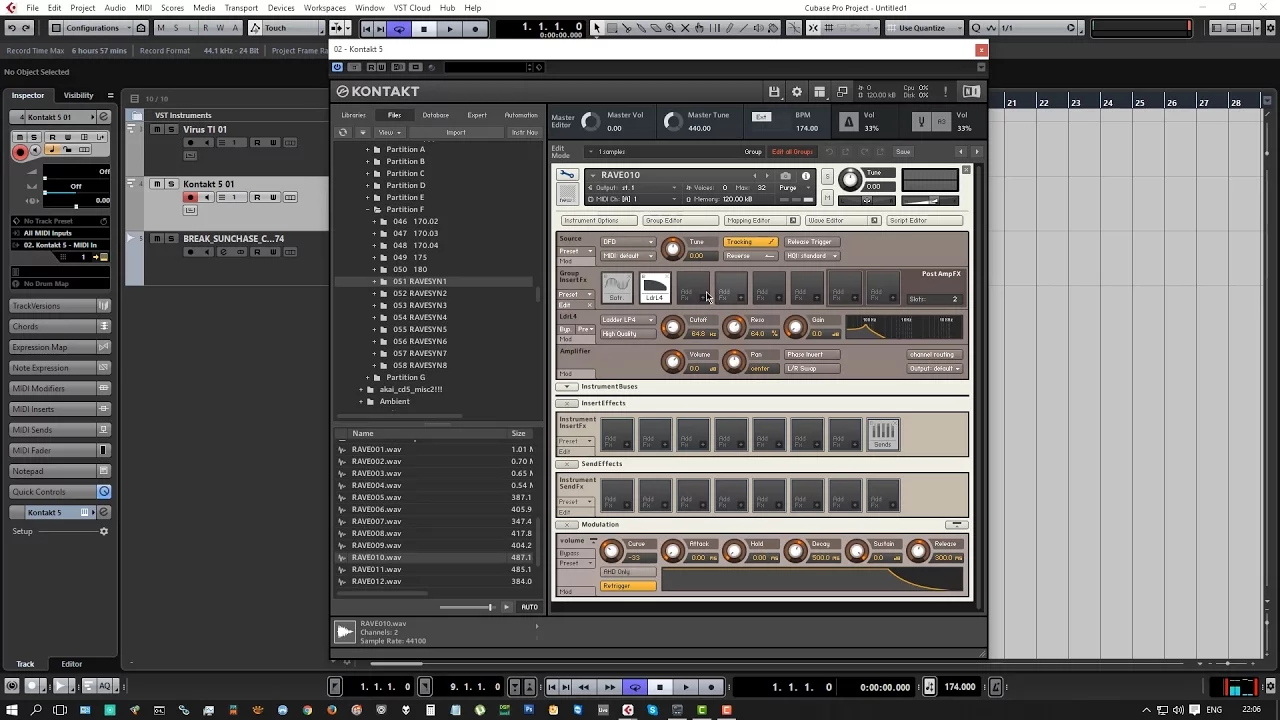Click the record-enable button in the Inspector
Screen dimensions: 1280x720
pyautogui.click(x=20, y=152)
